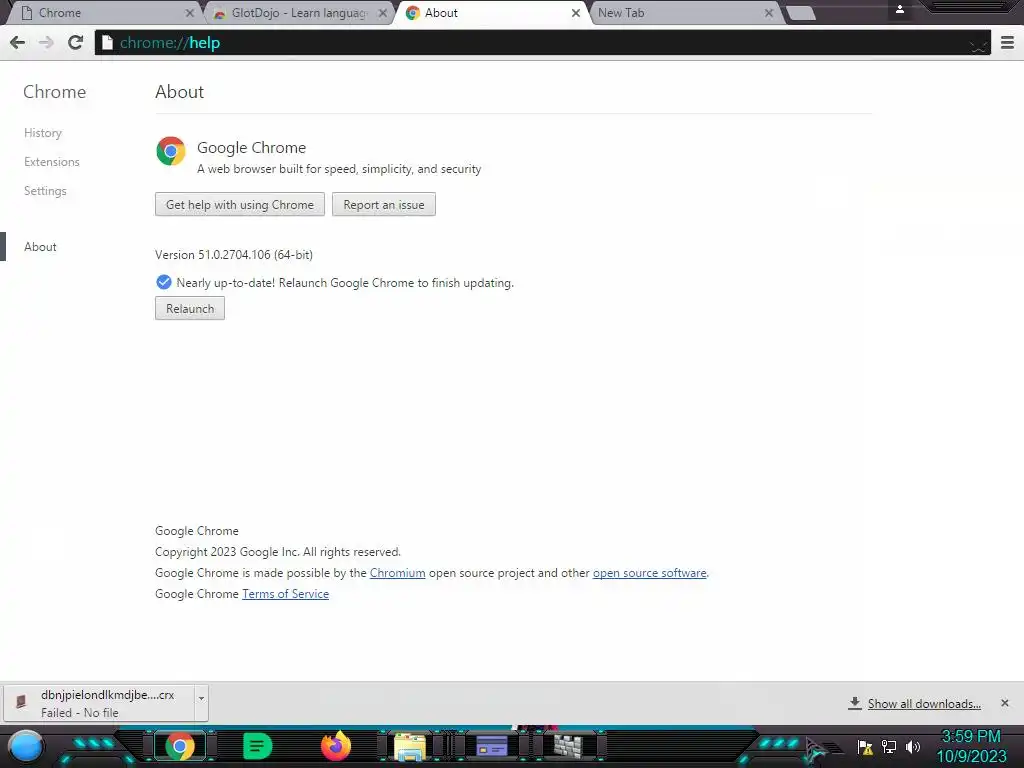1024x768 pixels.
Task: Open the open source software link
Action: coord(649,573)
